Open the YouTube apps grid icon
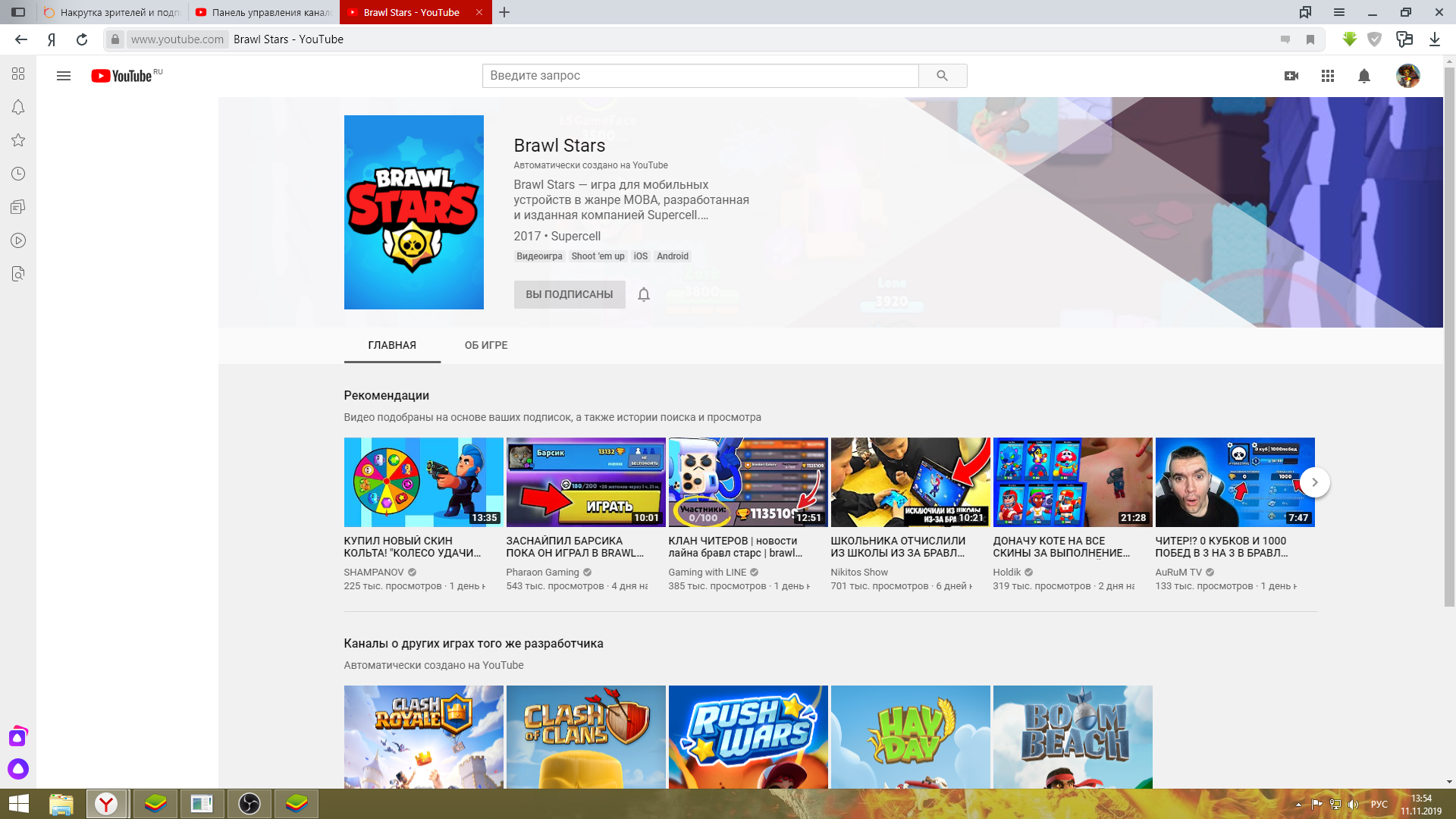The height and width of the screenshot is (819, 1456). [x=1328, y=76]
